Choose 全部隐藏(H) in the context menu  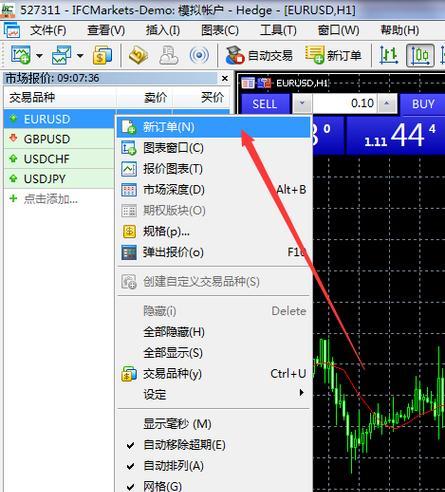213,332
